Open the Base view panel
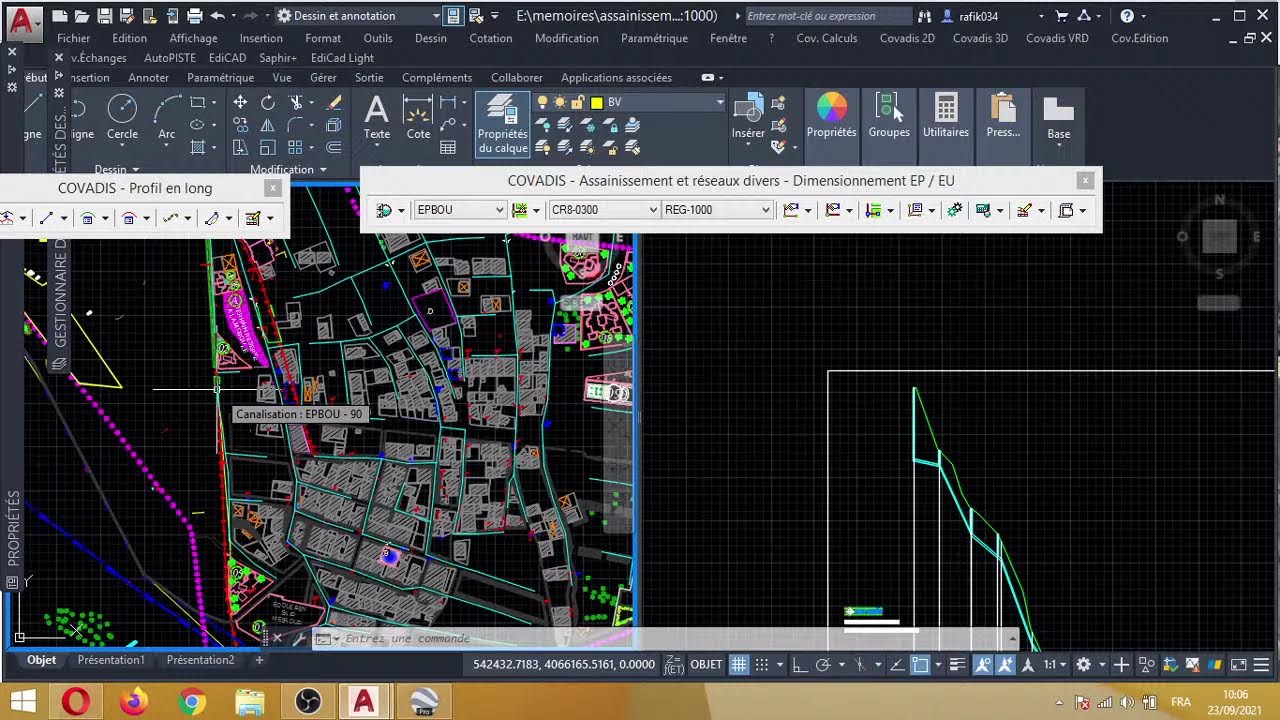Screen dimensions: 1280x720 pos(1058,118)
